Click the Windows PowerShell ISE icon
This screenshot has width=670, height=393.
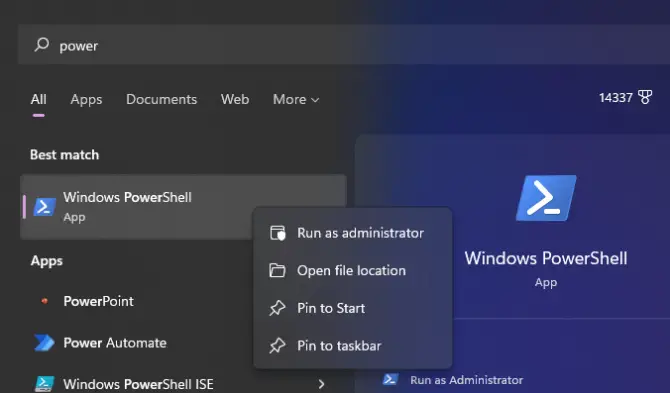pyautogui.click(x=44, y=384)
